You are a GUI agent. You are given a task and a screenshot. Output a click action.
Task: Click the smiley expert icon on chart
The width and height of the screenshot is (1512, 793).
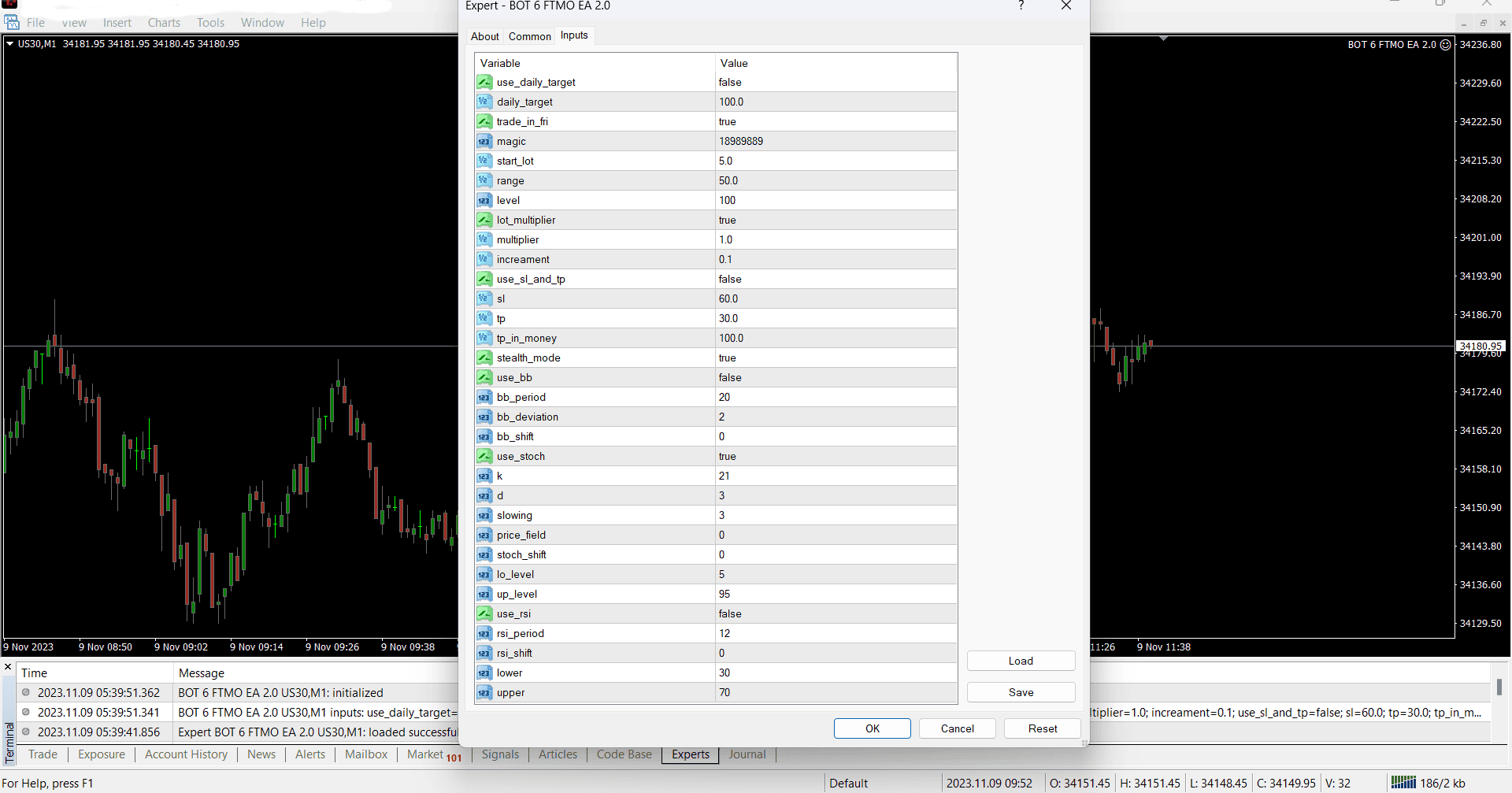pyautogui.click(x=1445, y=45)
